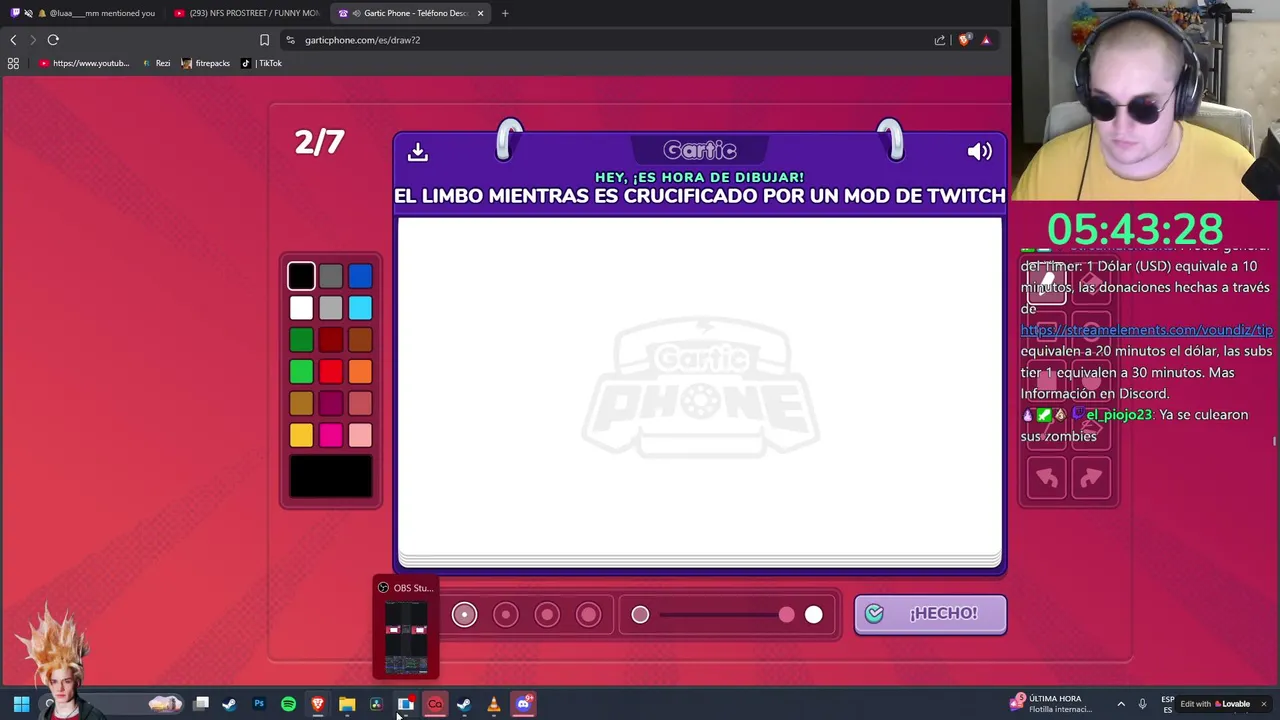Pick the dark green color swatch
This screenshot has width=1280, height=720.
[x=301, y=340]
